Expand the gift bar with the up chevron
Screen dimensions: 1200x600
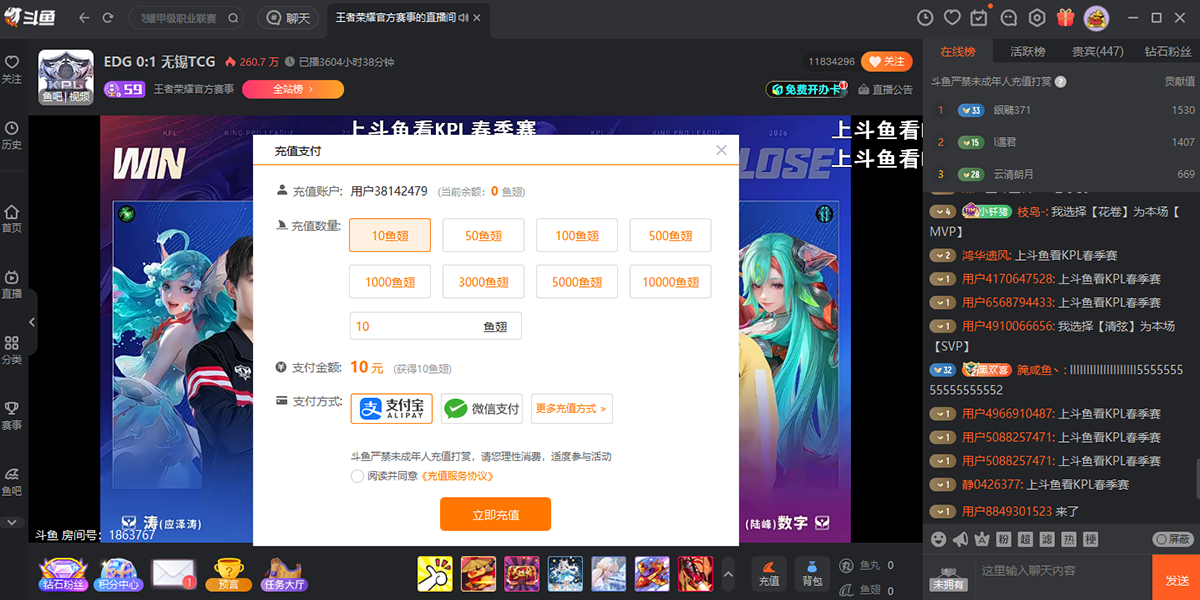(728, 573)
